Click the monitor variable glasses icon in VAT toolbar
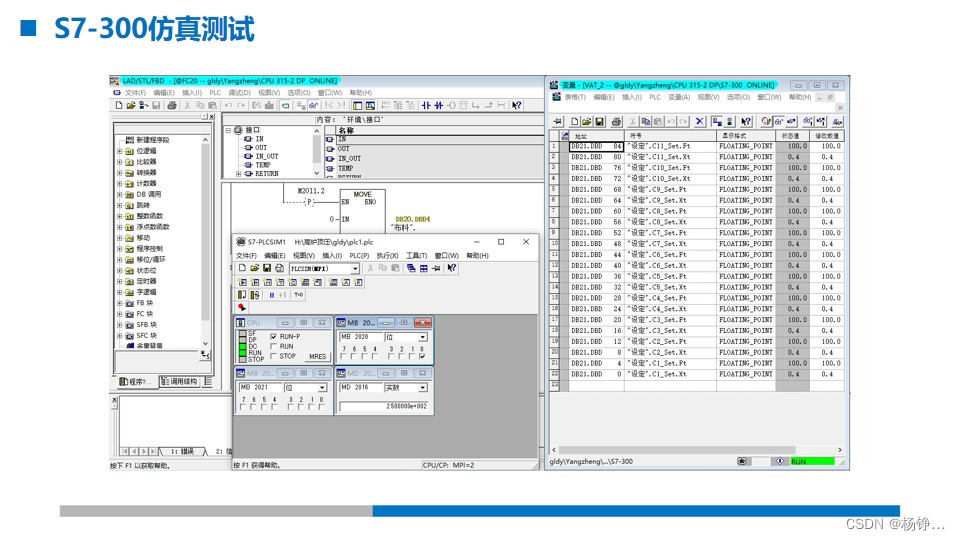 (778, 122)
